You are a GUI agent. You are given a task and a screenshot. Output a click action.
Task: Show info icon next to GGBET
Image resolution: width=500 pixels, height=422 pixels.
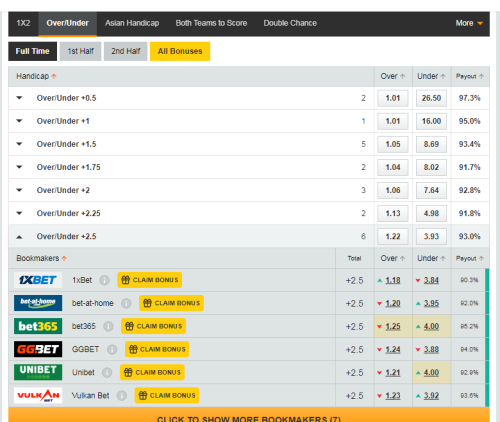112,349
